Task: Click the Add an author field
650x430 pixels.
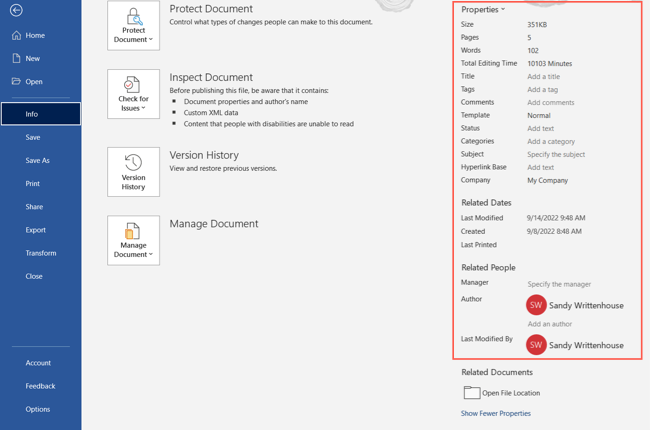Action: (x=549, y=324)
